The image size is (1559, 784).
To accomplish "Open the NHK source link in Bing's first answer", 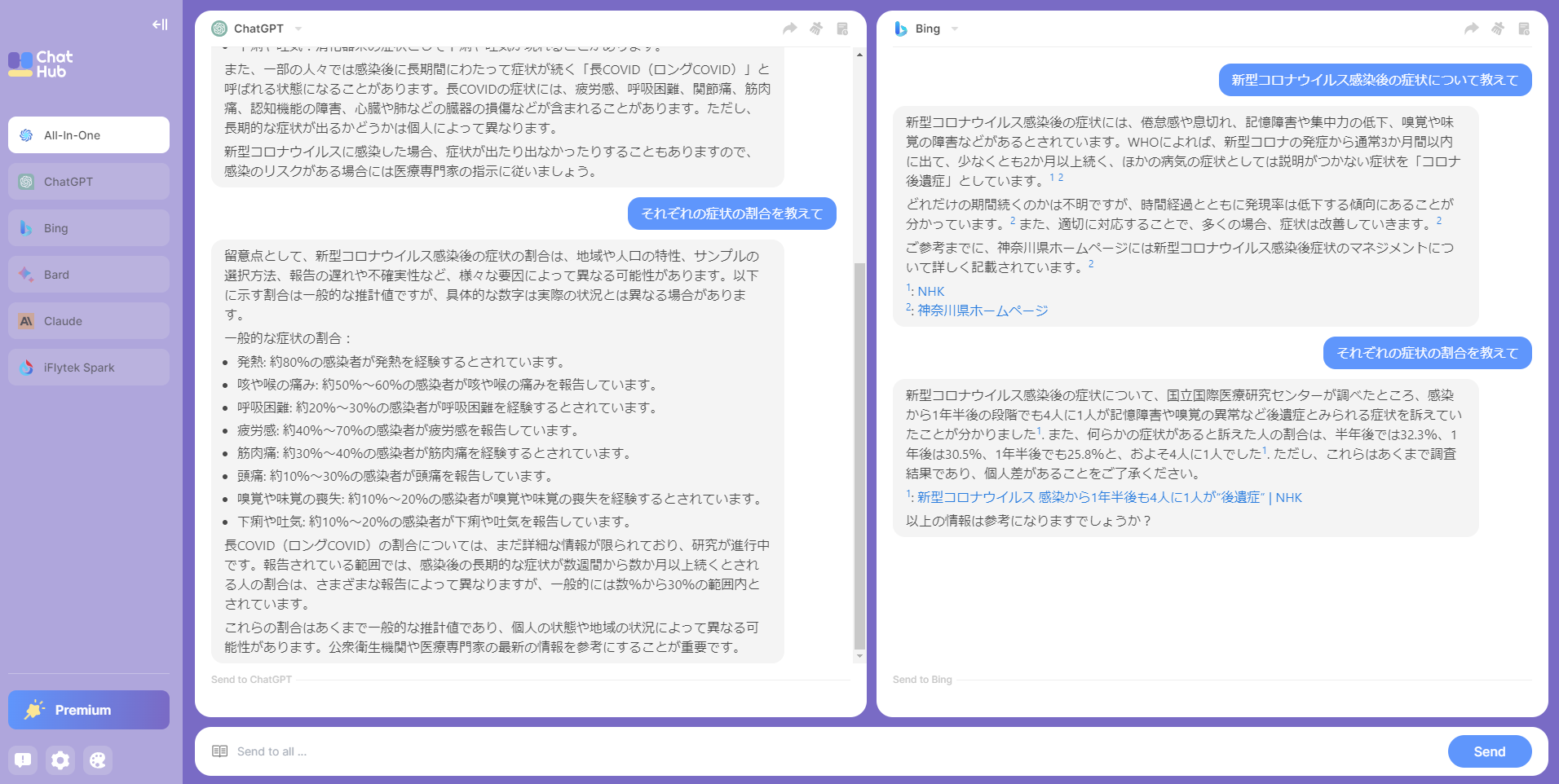I will pos(930,292).
